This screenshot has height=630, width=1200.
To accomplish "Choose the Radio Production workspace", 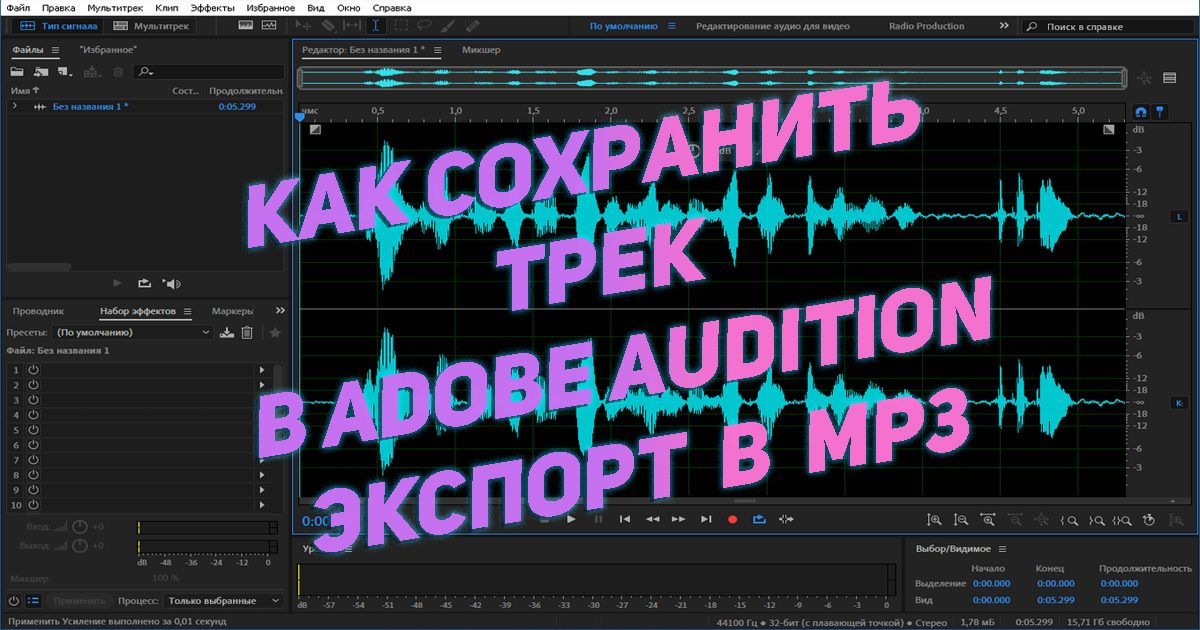I will coord(929,26).
